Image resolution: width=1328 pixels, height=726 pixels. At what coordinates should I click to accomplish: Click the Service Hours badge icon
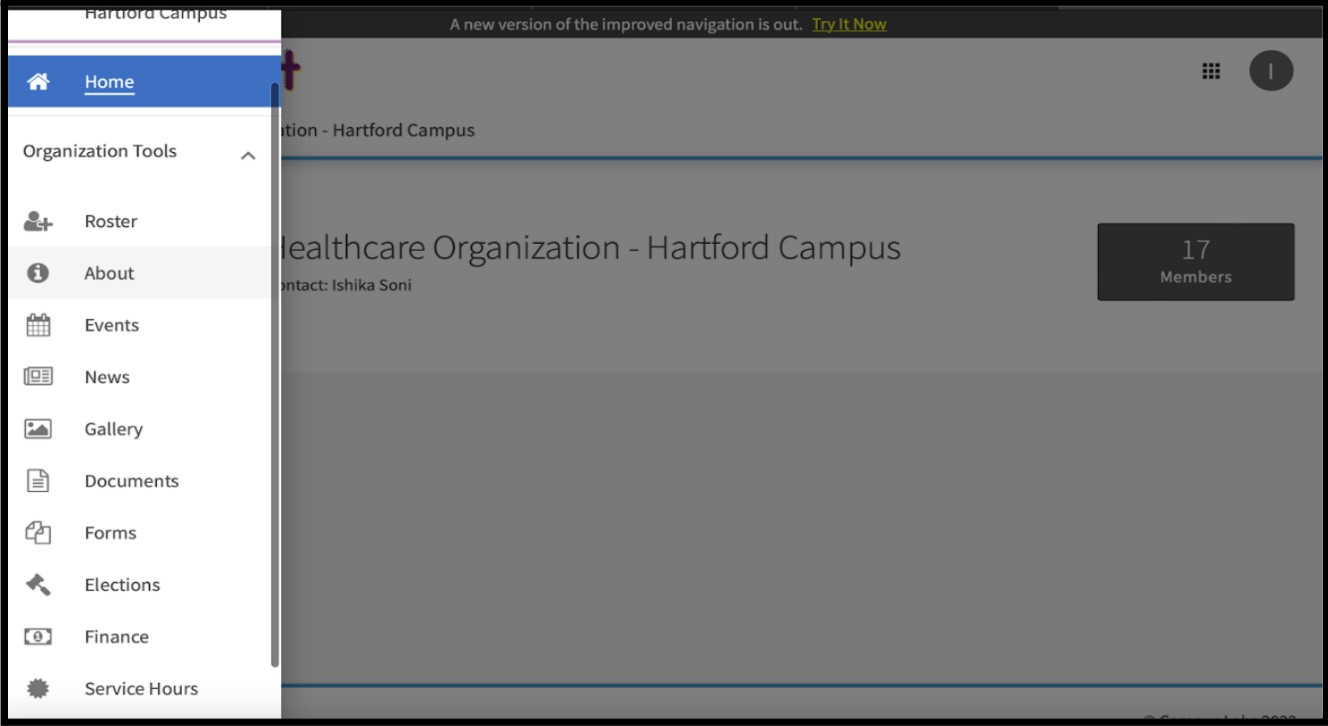click(38, 689)
